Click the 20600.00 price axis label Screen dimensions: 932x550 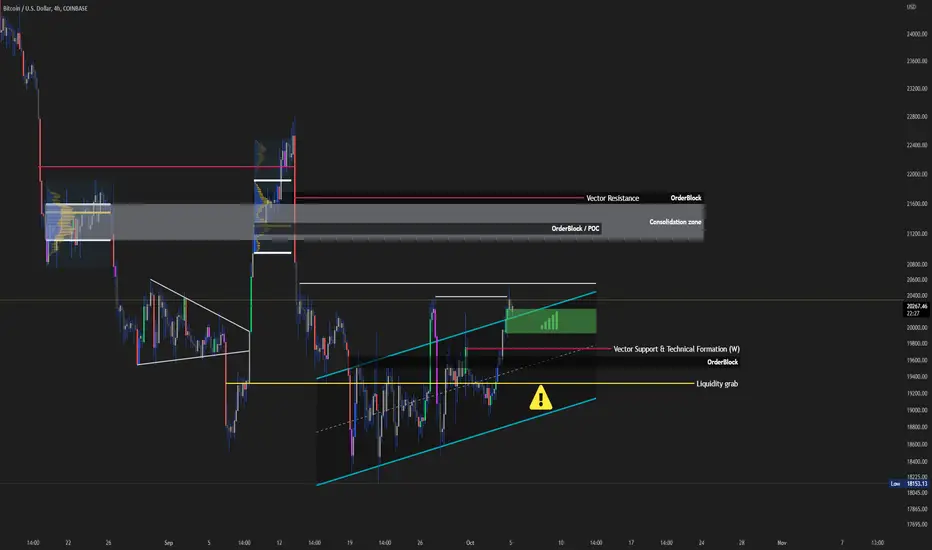click(x=917, y=279)
